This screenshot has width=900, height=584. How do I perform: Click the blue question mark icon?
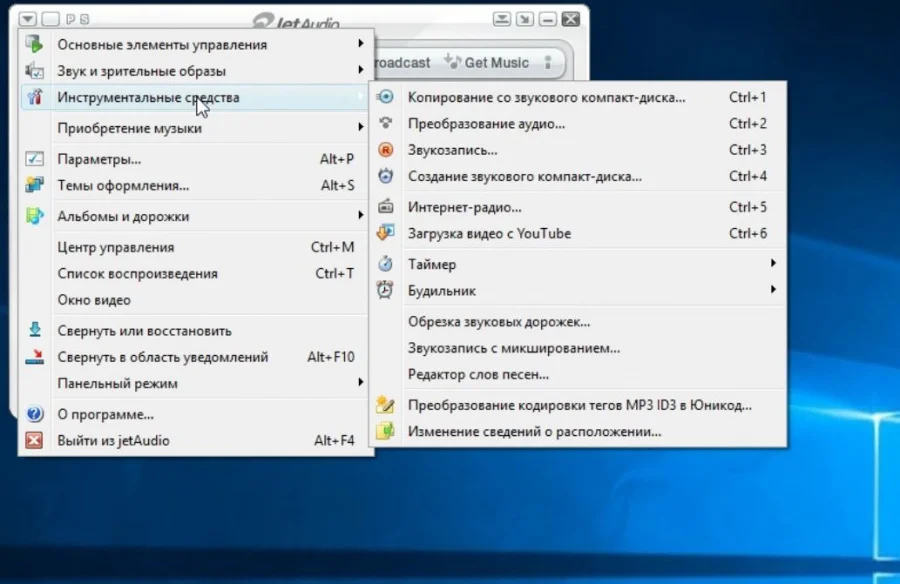[34, 413]
